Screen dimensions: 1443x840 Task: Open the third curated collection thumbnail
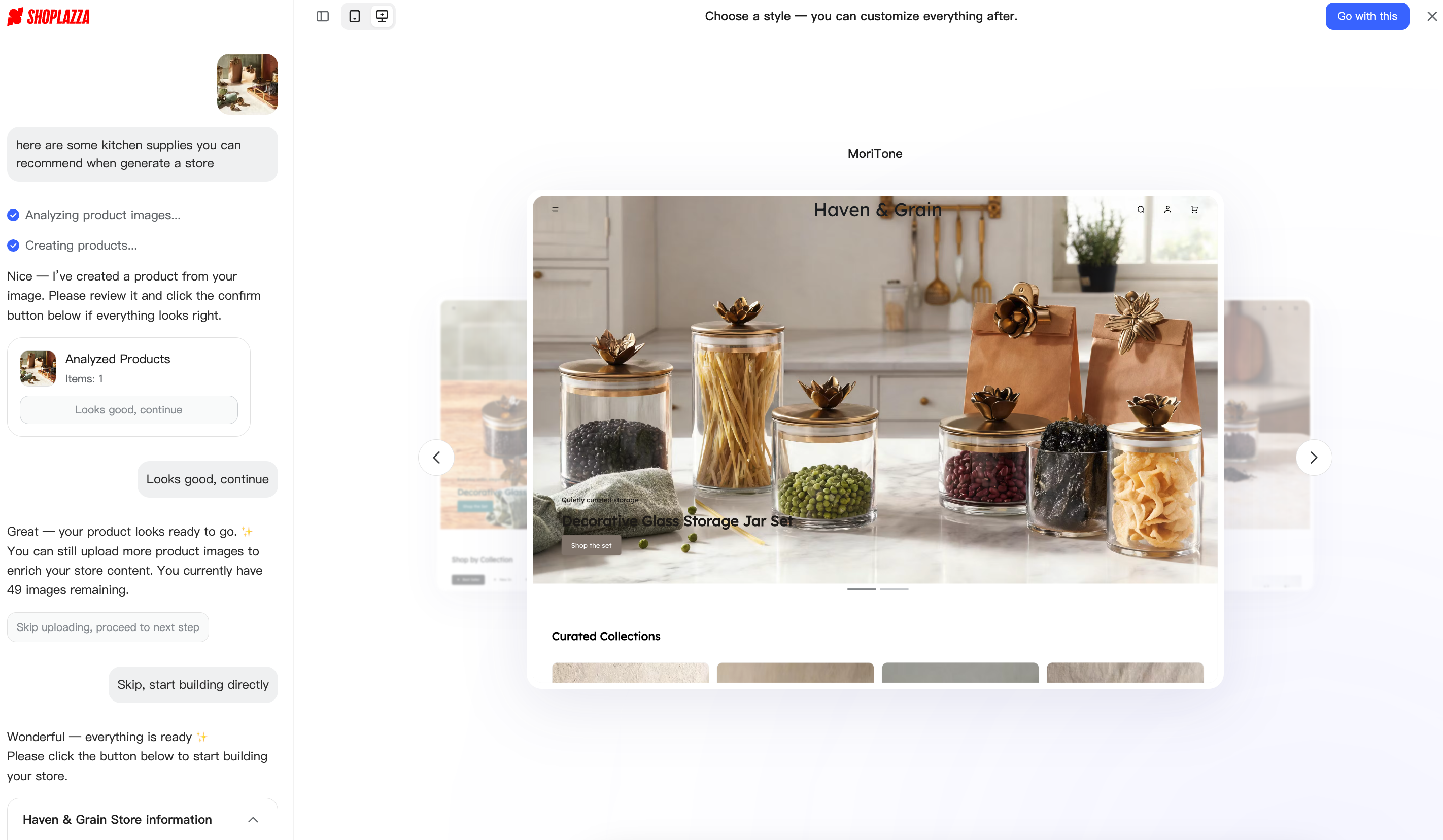tap(959, 672)
